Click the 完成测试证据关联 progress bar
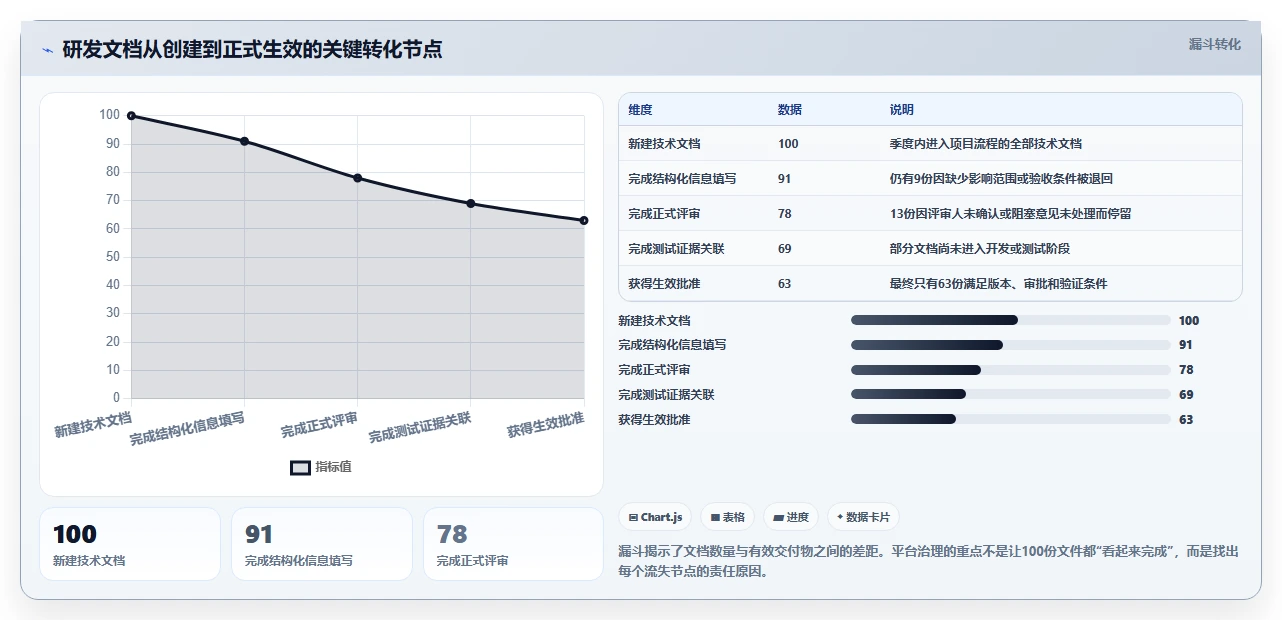 1011,395
